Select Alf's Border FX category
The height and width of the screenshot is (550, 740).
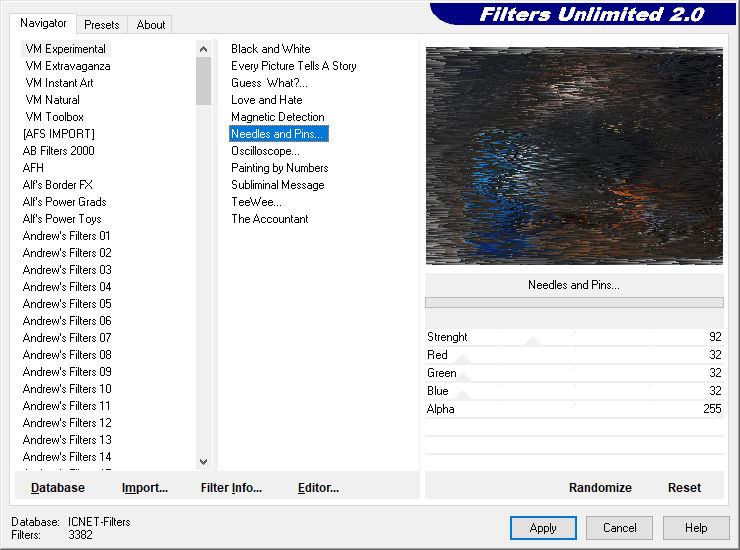pyautogui.click(x=58, y=185)
